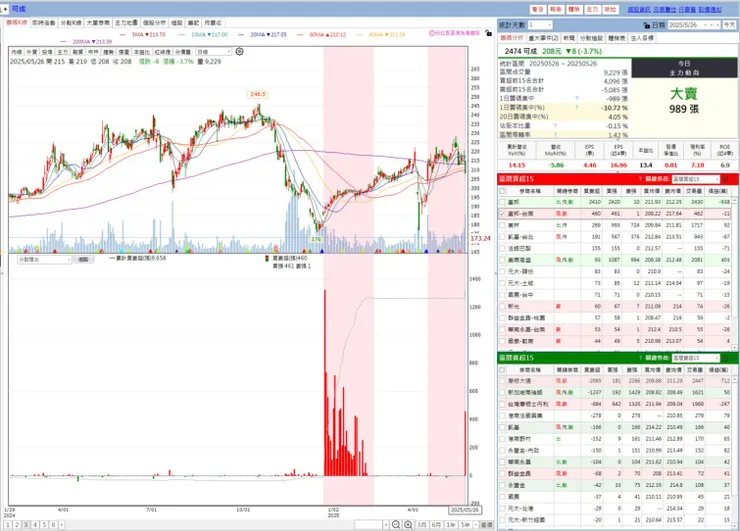Expand arrow after page 6 button
This screenshot has width=740, height=531.
(x=61, y=525)
